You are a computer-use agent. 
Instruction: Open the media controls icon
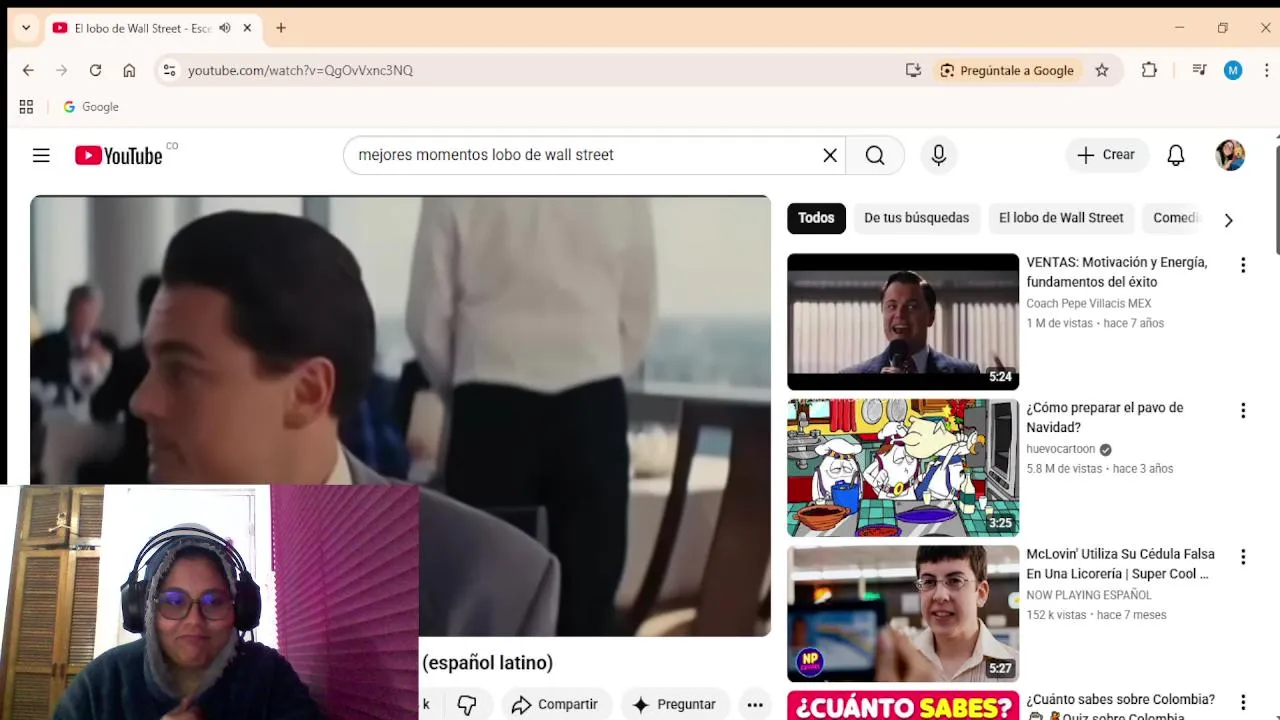coord(1199,70)
